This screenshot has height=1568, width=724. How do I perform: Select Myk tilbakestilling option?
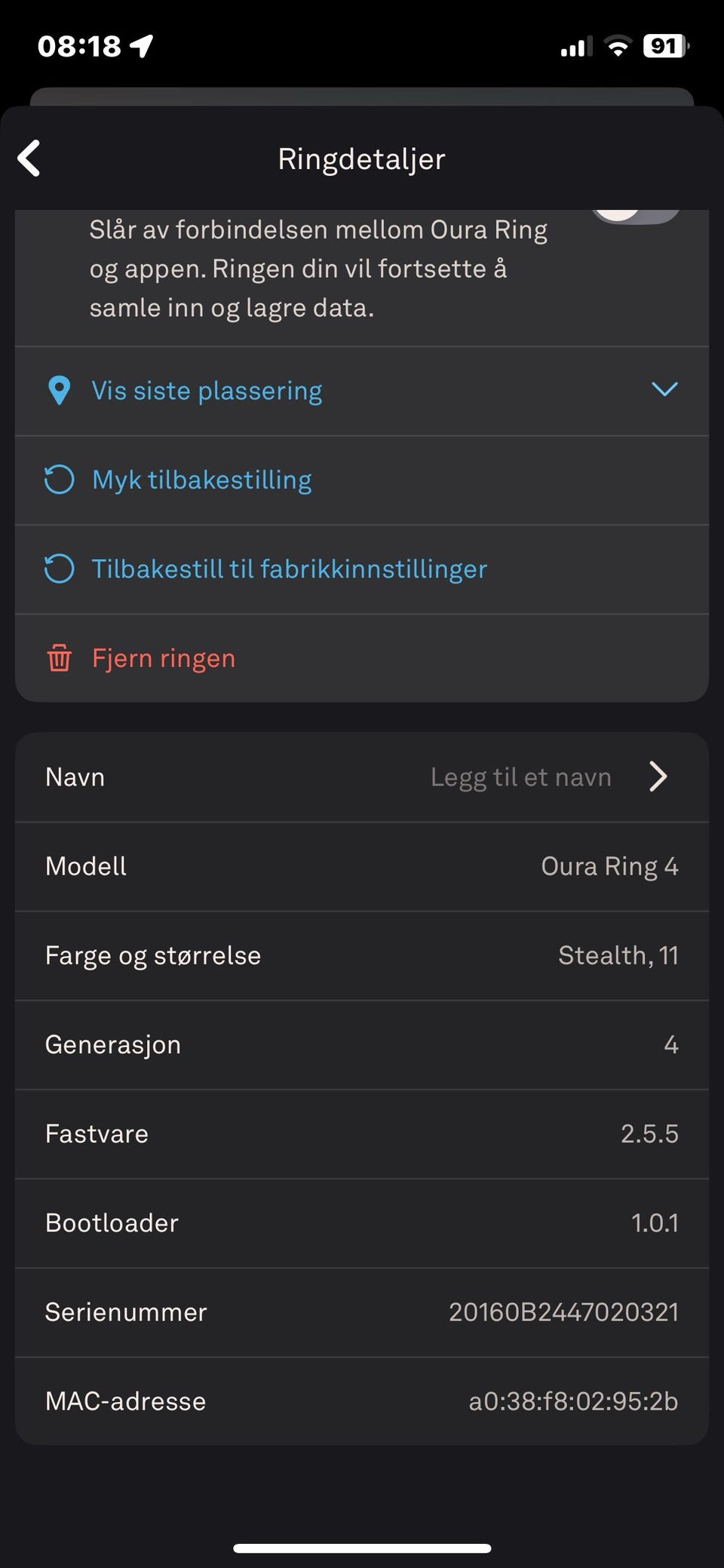202,480
